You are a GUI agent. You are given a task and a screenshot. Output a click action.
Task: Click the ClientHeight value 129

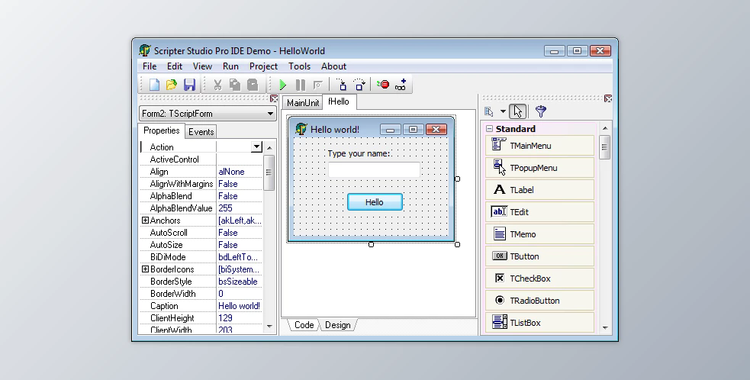225,318
